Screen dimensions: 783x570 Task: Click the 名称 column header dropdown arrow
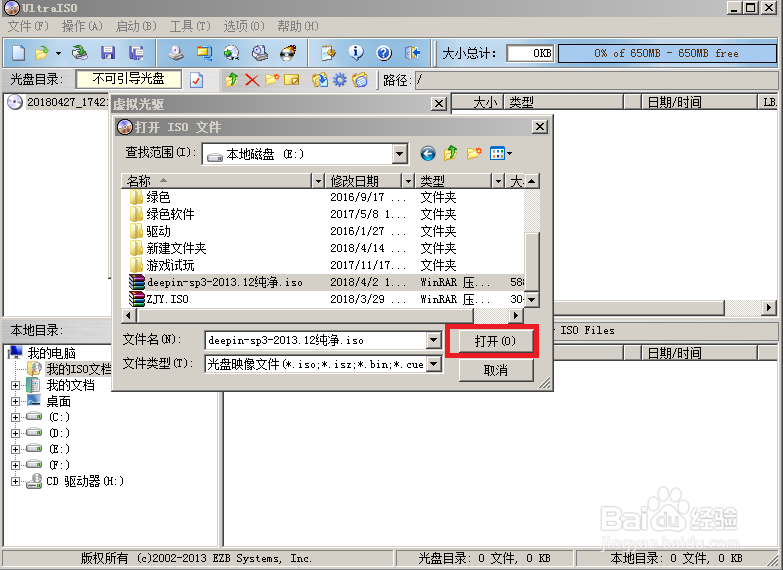(x=318, y=181)
